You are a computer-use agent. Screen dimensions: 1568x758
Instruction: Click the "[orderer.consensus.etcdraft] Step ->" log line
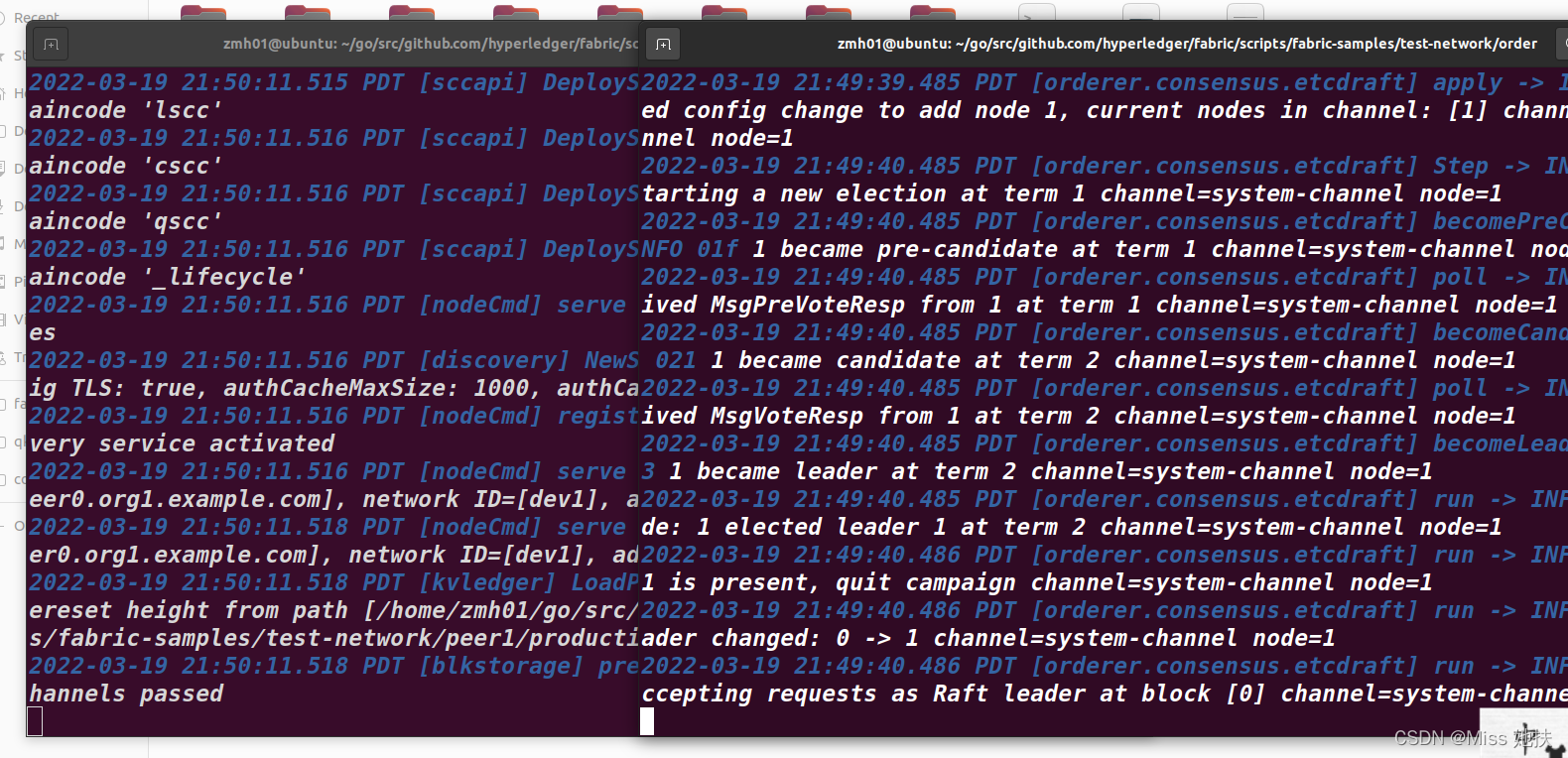coord(1105,166)
